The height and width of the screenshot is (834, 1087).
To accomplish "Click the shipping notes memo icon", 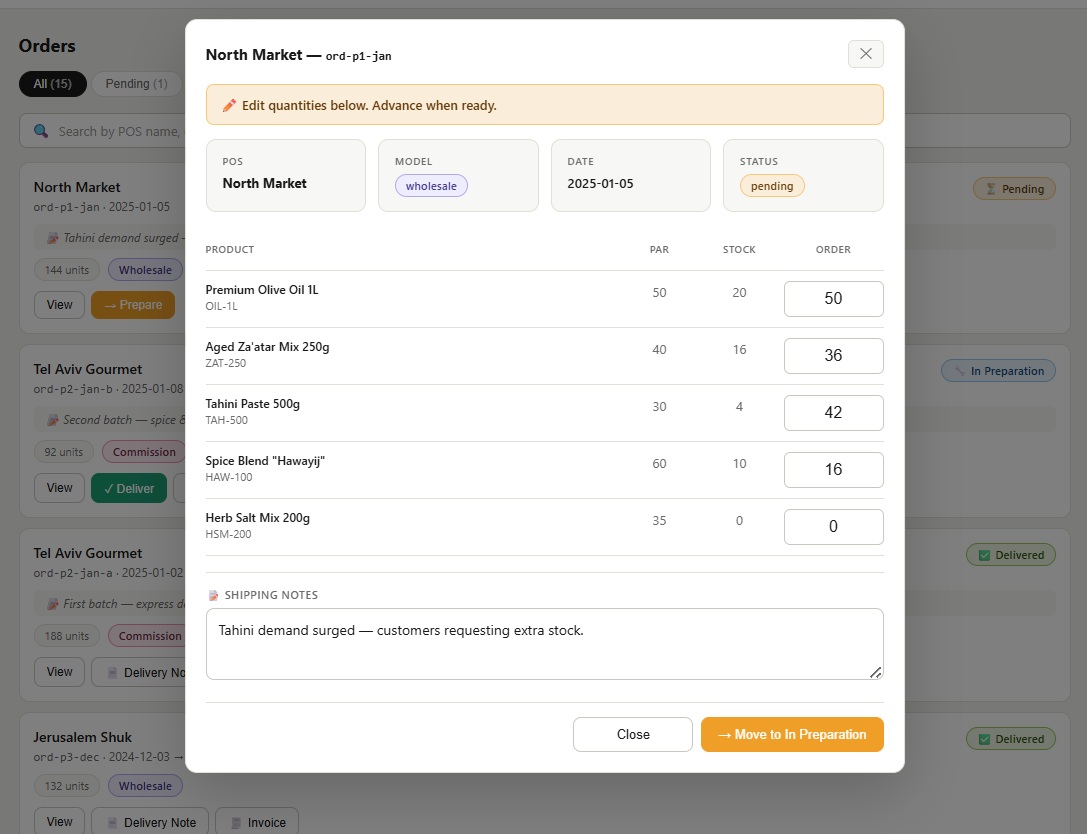I will coord(214,596).
